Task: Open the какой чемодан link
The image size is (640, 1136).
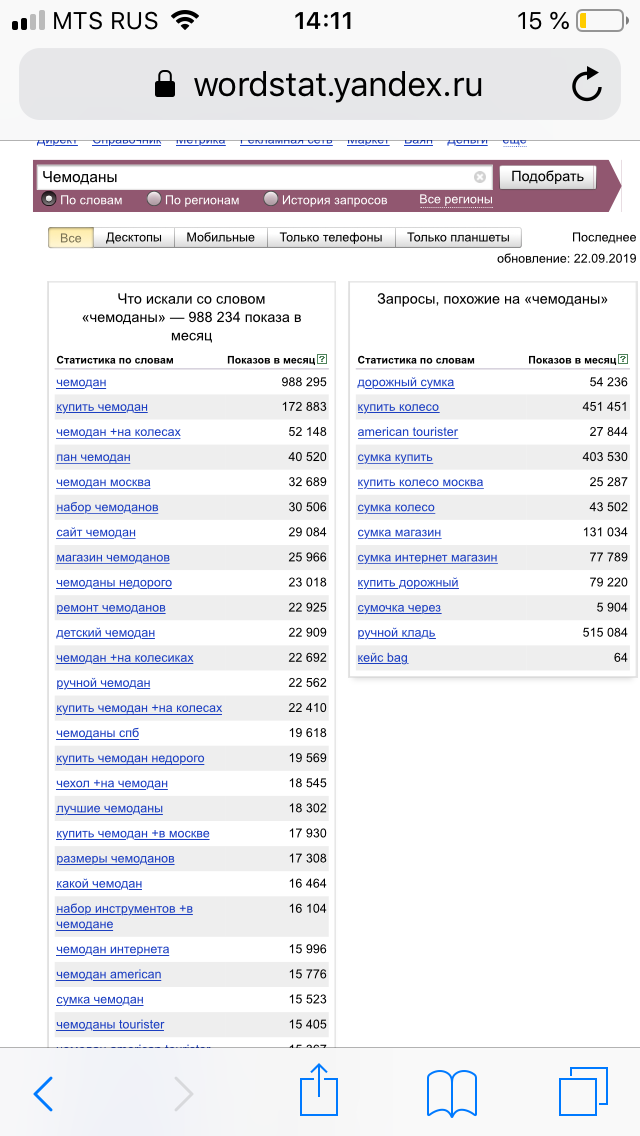Action: pyautogui.click(x=99, y=884)
